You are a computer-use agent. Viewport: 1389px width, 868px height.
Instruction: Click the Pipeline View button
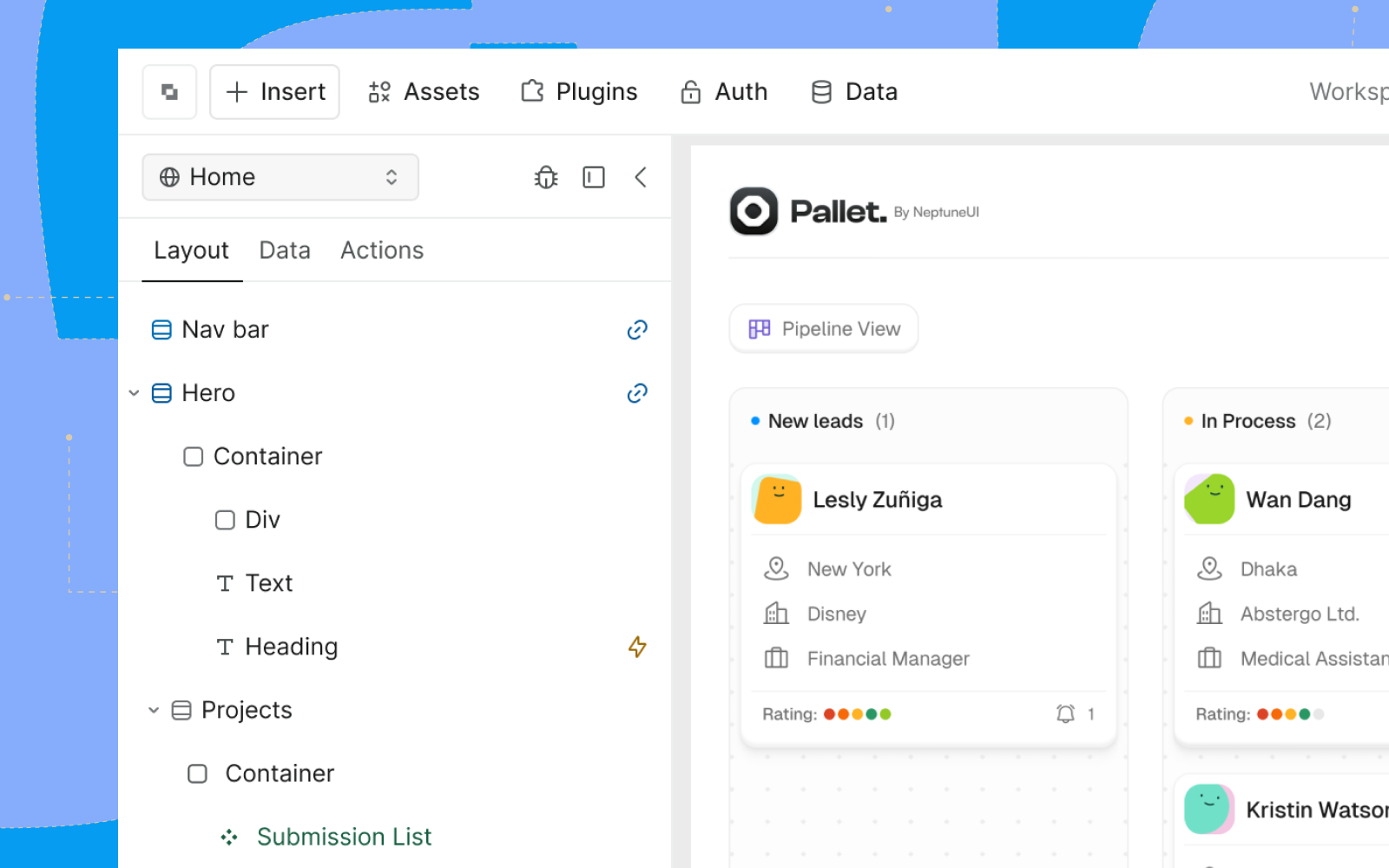824,329
